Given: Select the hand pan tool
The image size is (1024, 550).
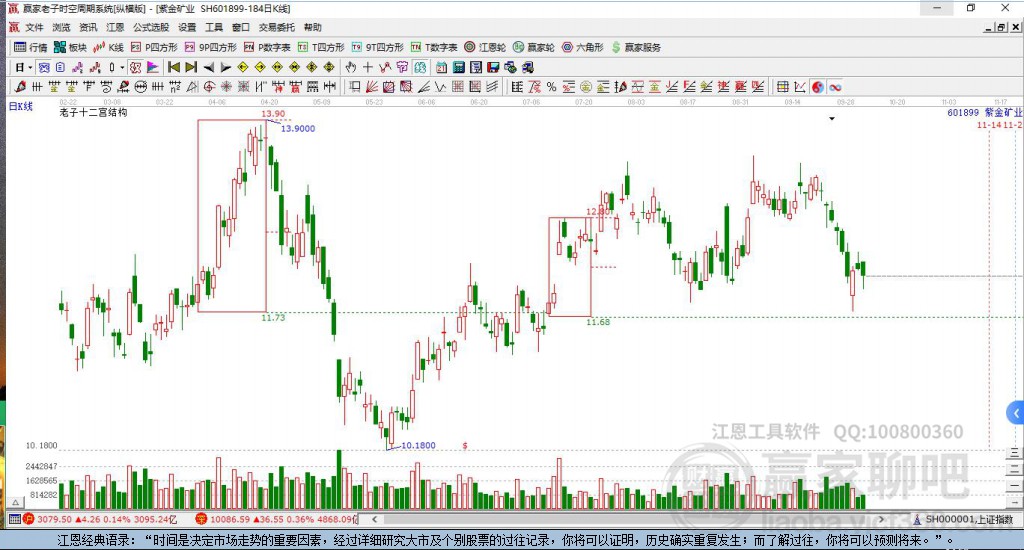Looking at the screenshot, I should [x=350, y=67].
